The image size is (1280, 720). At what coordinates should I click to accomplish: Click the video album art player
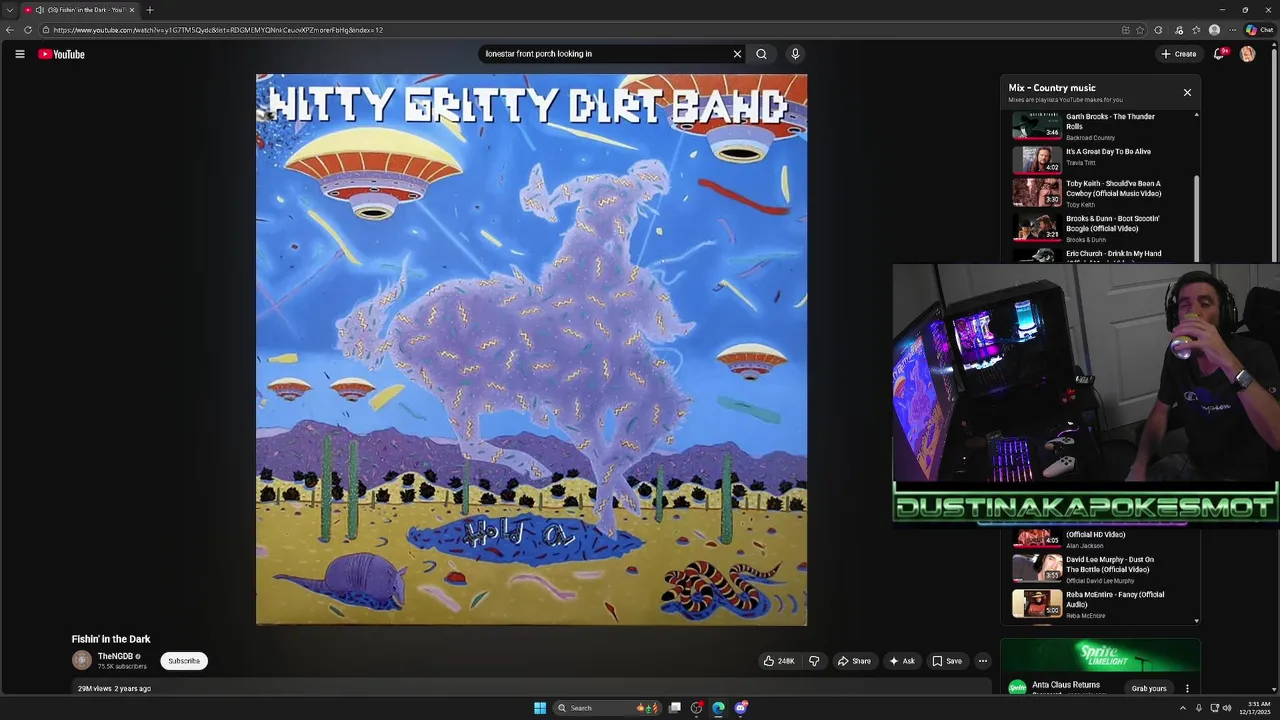(531, 349)
